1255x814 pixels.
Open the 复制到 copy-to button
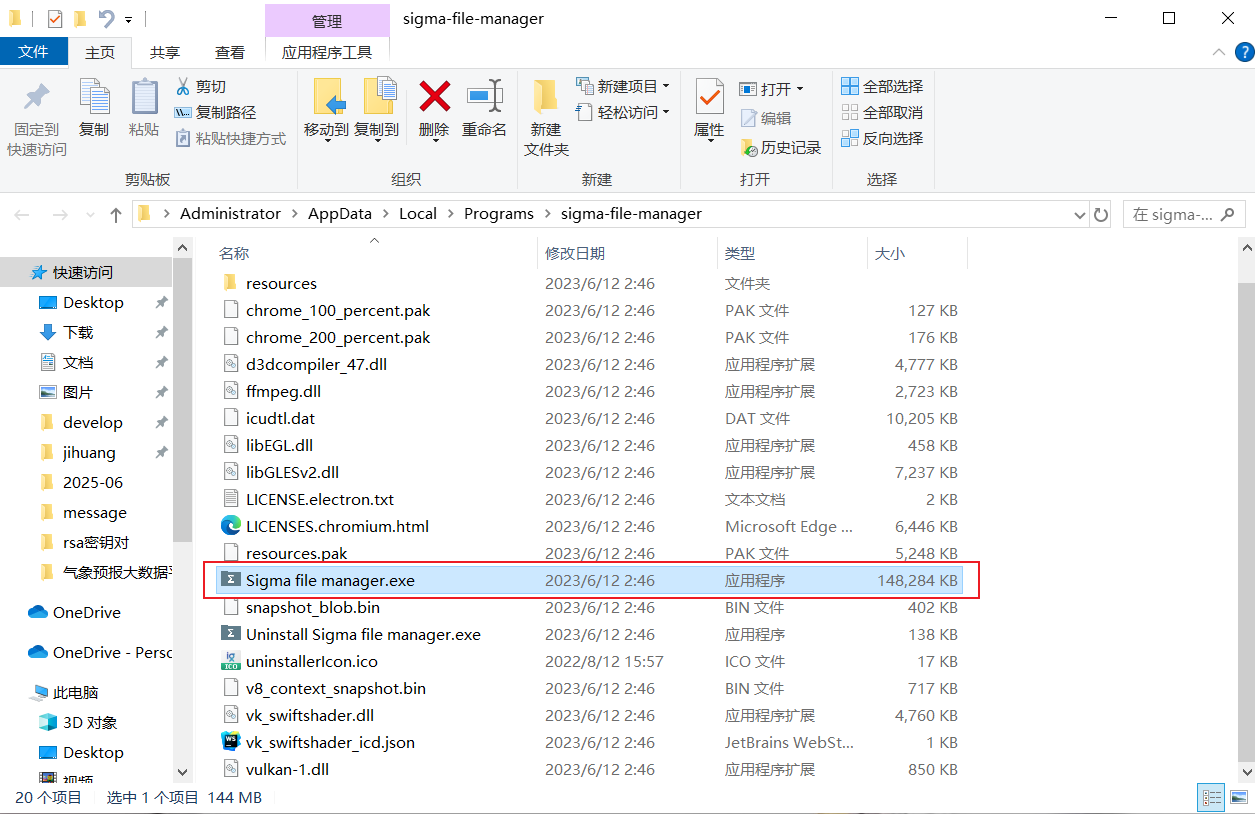click(x=376, y=109)
